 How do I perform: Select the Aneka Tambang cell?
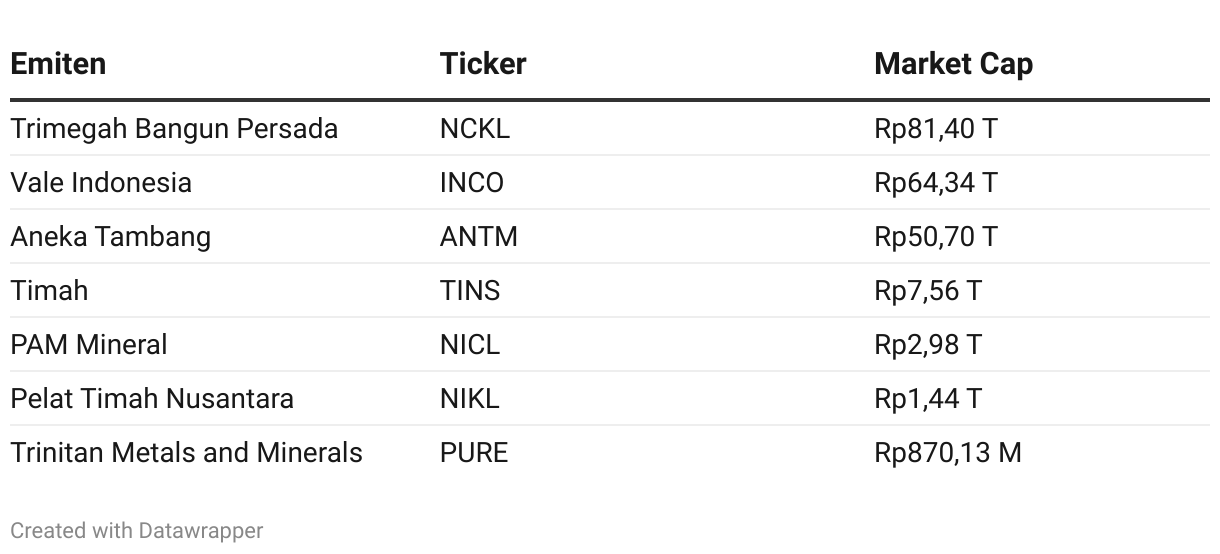[111, 237]
